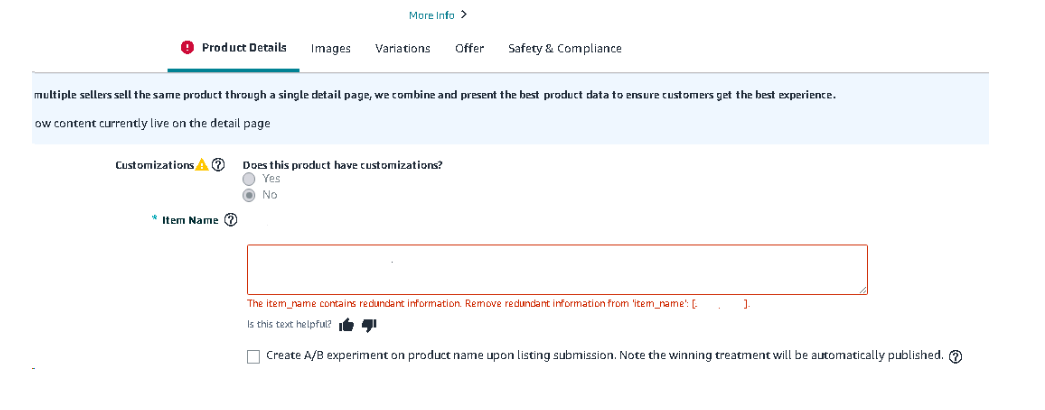
Task: Open the Images tab
Action: pos(331,48)
